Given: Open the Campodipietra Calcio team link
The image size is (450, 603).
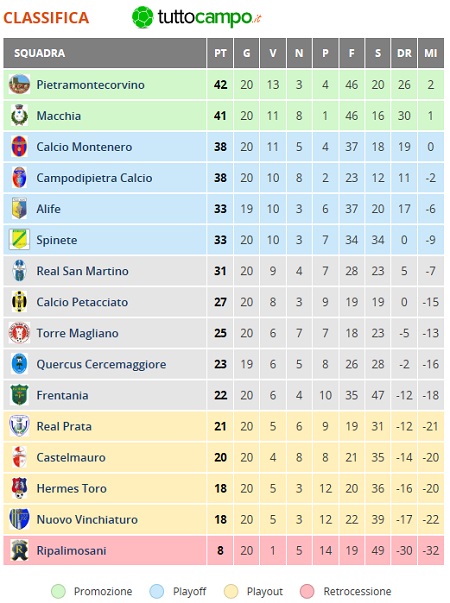Looking at the screenshot, I should pyautogui.click(x=94, y=178).
